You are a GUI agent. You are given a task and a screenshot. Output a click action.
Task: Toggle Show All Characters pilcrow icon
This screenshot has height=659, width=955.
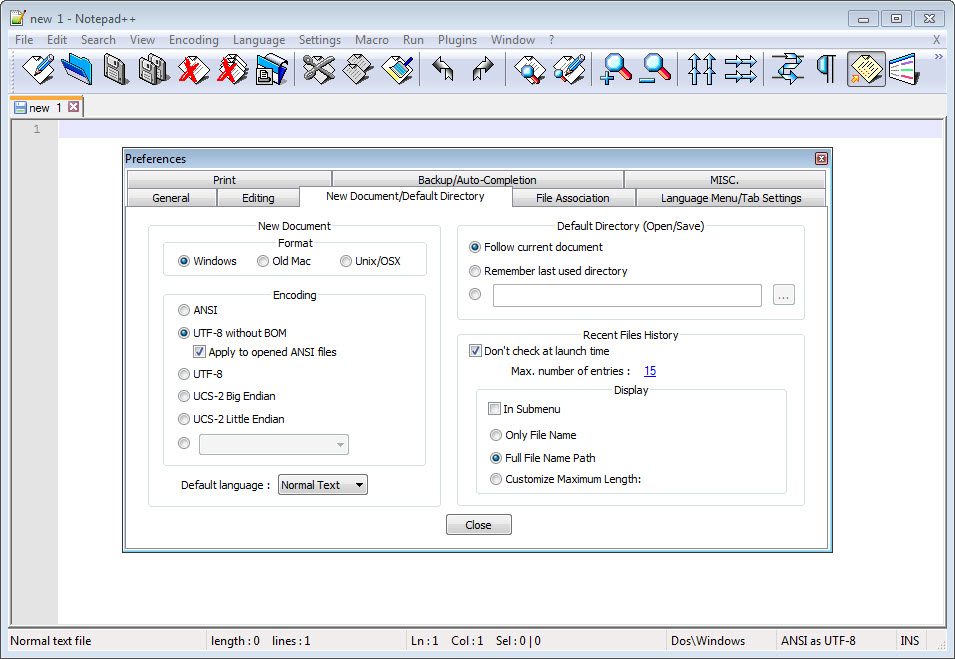click(826, 70)
